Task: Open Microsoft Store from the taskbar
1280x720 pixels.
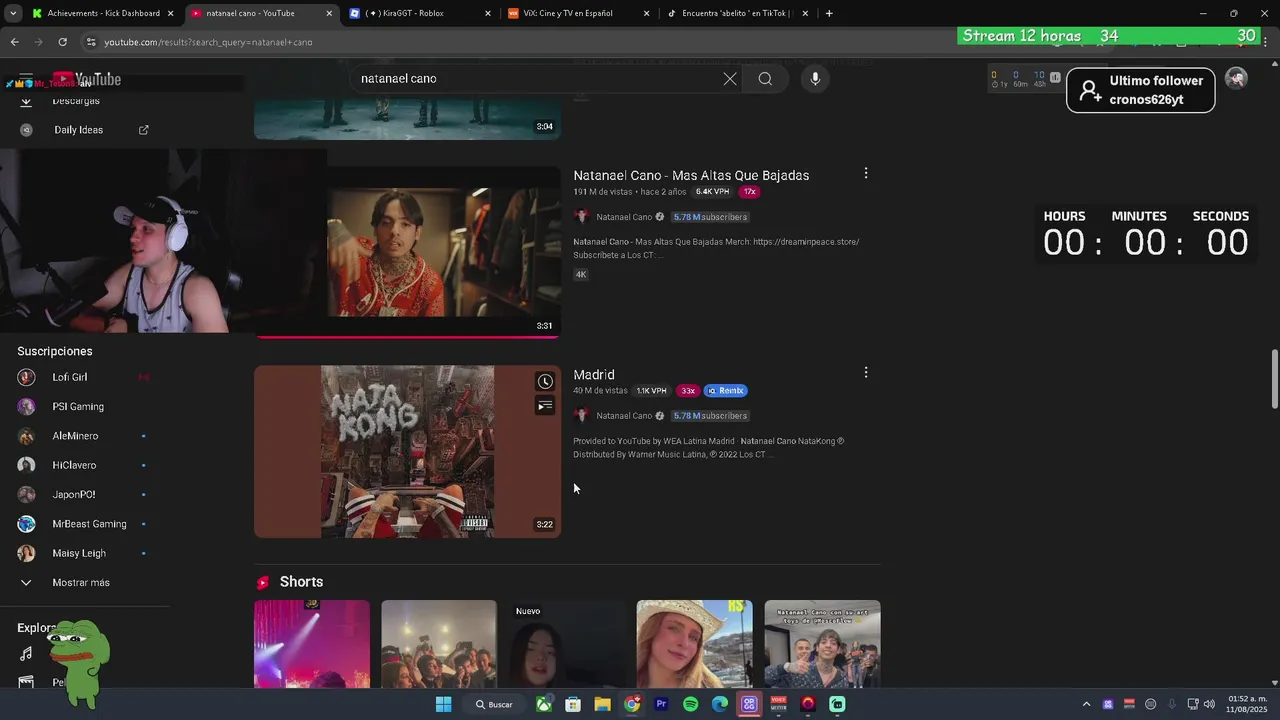Action: click(573, 704)
